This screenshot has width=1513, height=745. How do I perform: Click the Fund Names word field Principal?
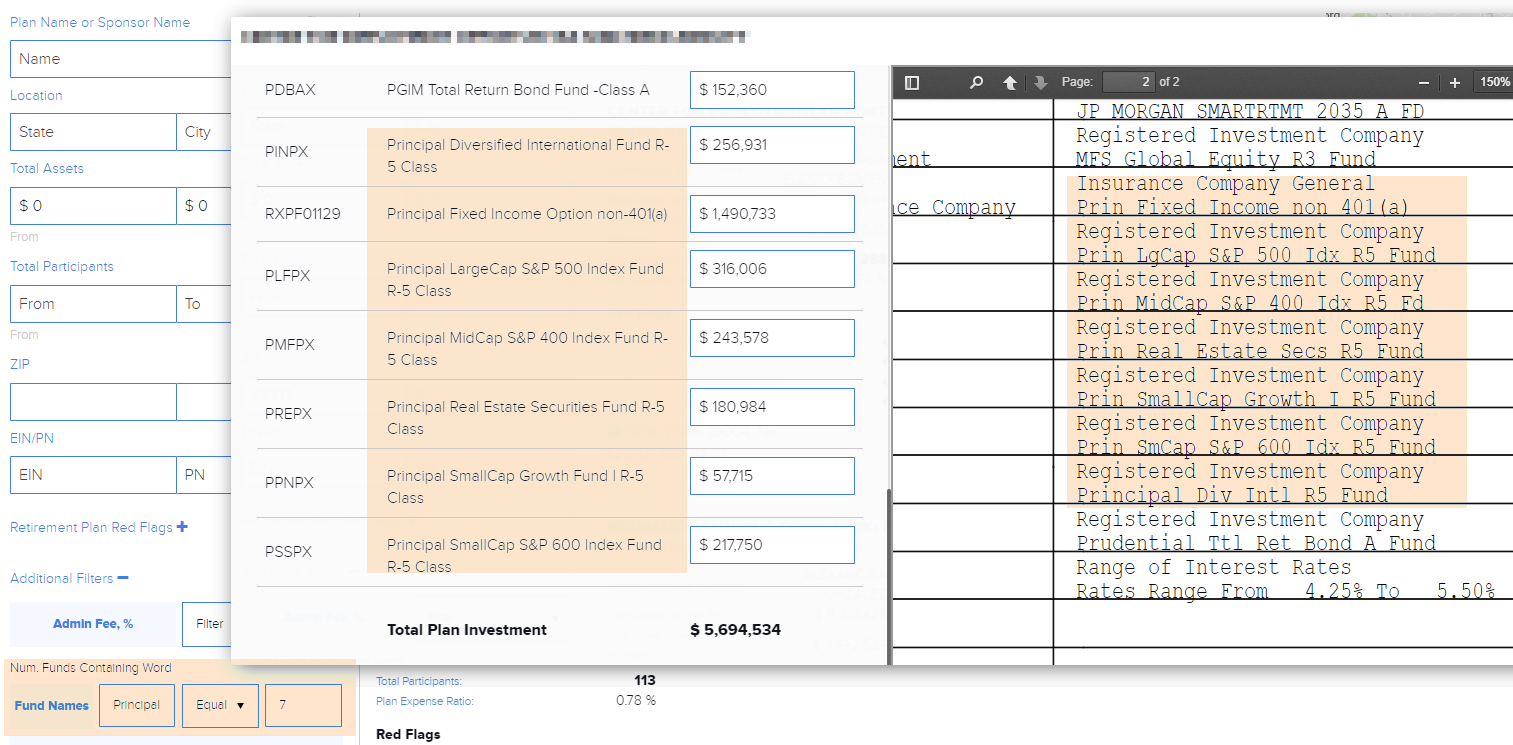point(137,705)
